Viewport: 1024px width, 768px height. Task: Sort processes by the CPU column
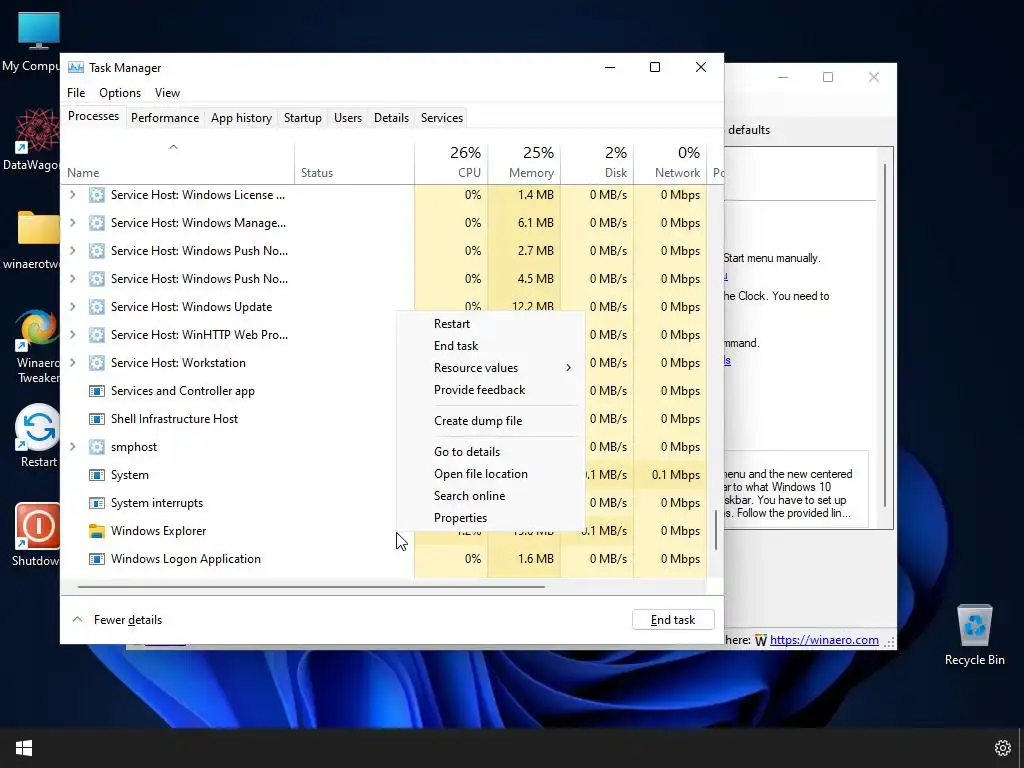(451, 163)
